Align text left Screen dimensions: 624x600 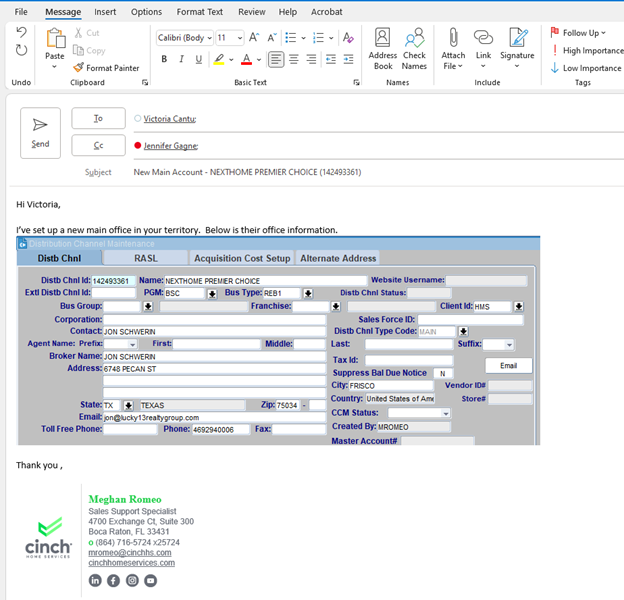[x=276, y=60]
